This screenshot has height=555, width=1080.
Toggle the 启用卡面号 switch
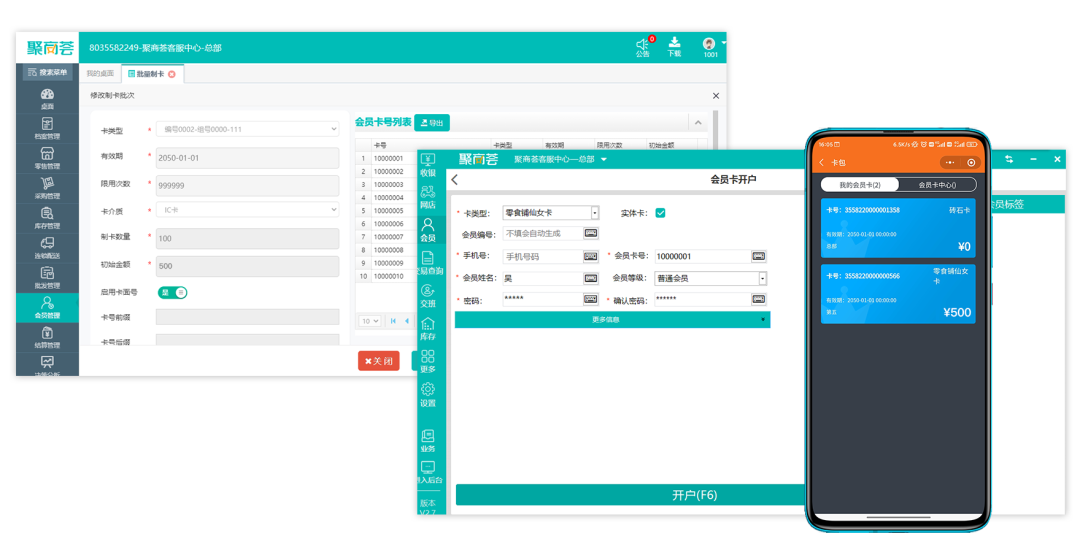pyautogui.click(x=172, y=292)
